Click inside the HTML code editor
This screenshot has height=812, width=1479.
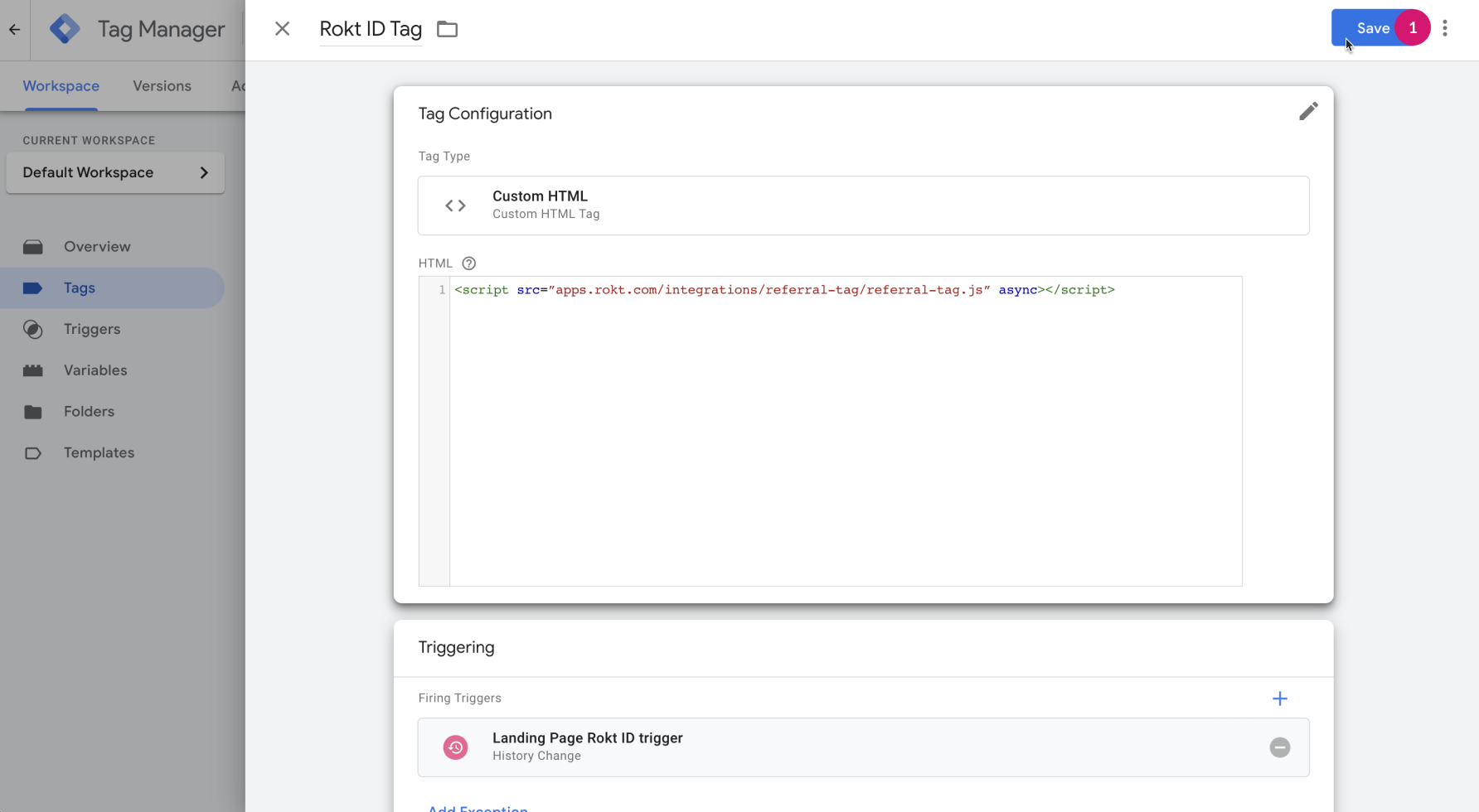(x=846, y=431)
